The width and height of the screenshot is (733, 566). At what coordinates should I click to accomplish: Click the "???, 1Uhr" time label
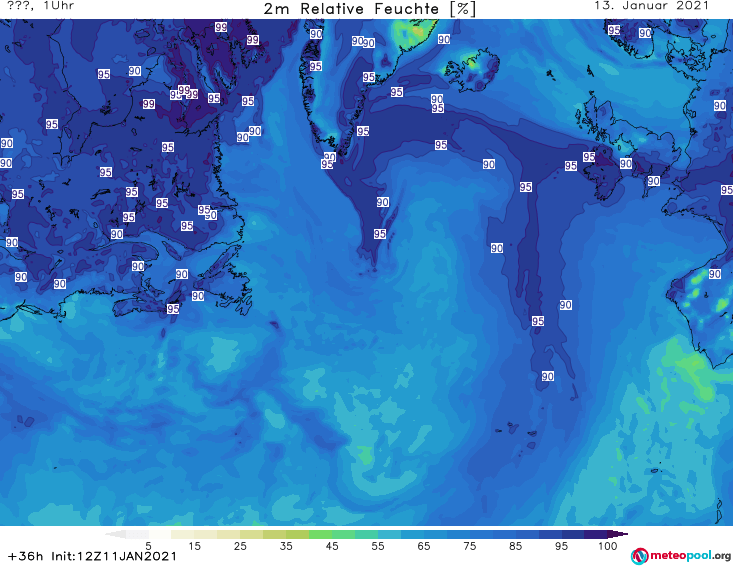coord(40,6)
